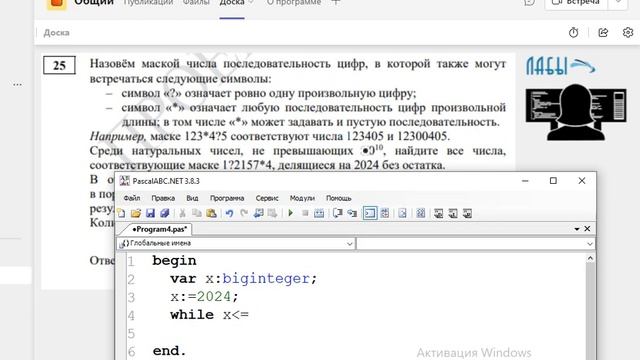Run the program with the green play icon
The height and width of the screenshot is (360, 640).
coord(291,213)
